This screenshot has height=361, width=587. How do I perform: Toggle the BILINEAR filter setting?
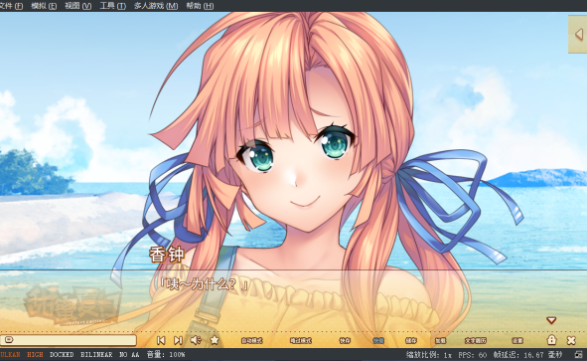pyautogui.click(x=96, y=354)
